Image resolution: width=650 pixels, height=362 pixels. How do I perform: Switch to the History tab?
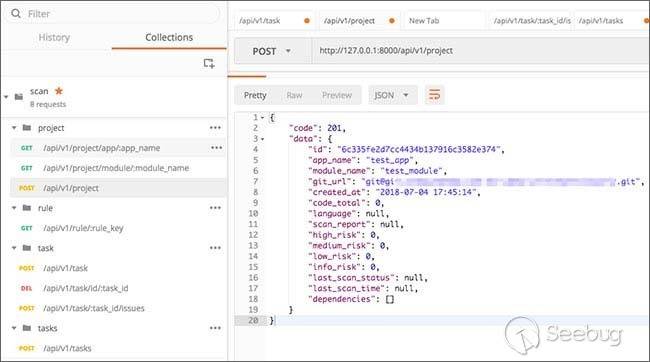pos(54,37)
